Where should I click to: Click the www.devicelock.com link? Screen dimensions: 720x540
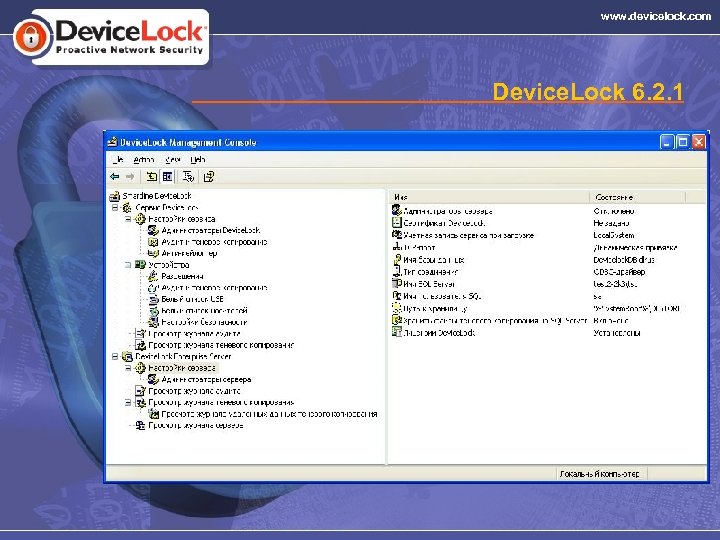pyautogui.click(x=656, y=17)
